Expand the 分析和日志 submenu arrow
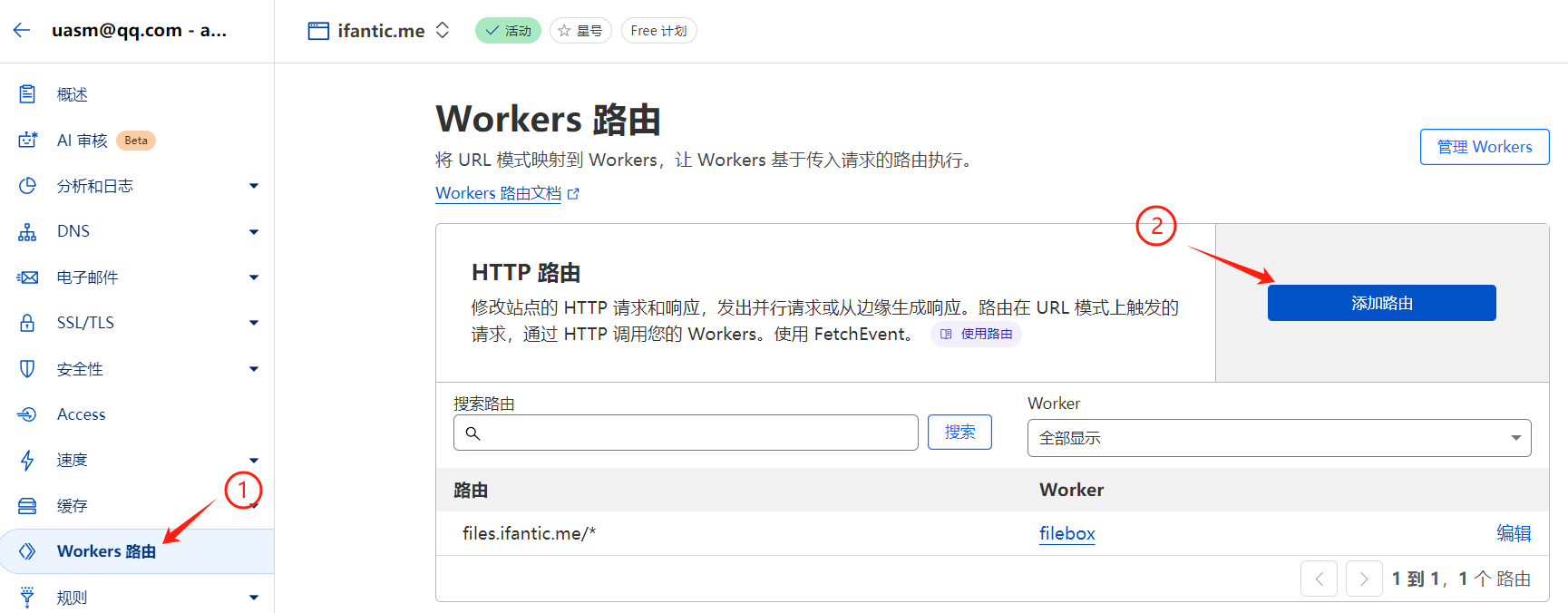Screen dimensions: 1568x613 [x=254, y=186]
